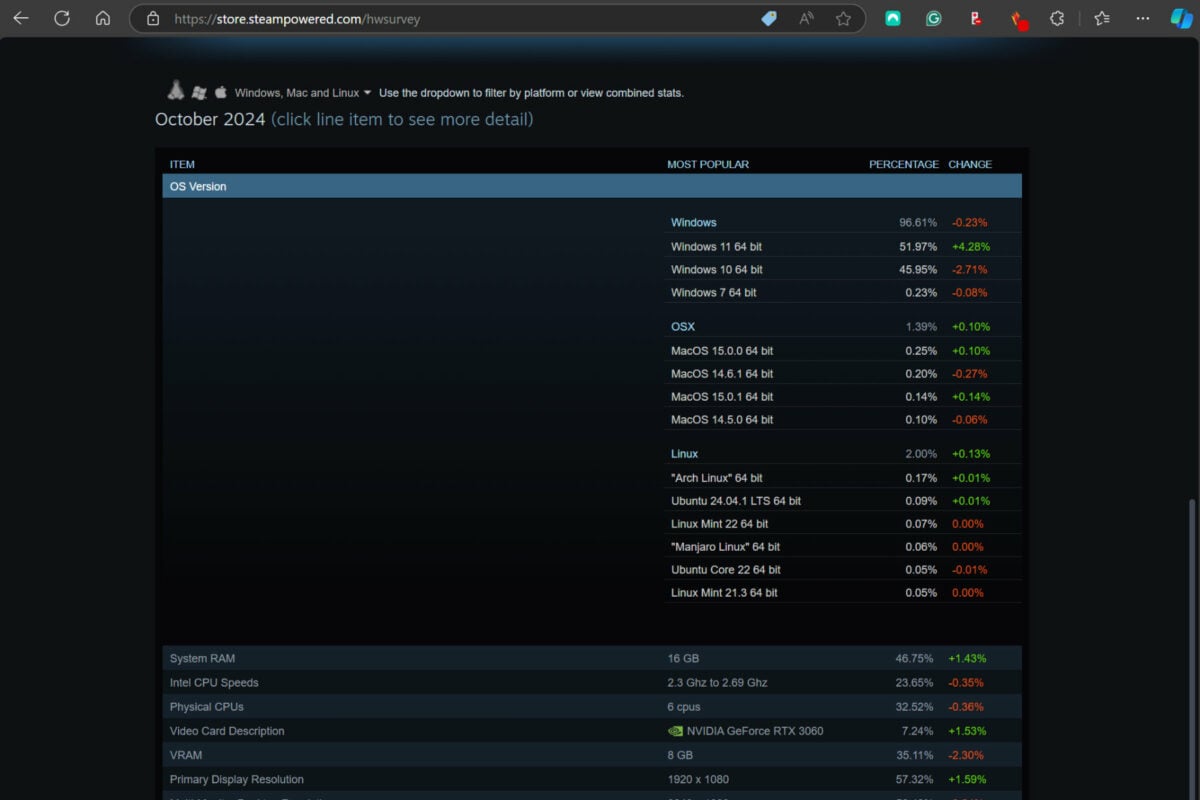Select the Apple platform icon
Image resolution: width=1200 pixels, height=800 pixels.
tap(221, 92)
